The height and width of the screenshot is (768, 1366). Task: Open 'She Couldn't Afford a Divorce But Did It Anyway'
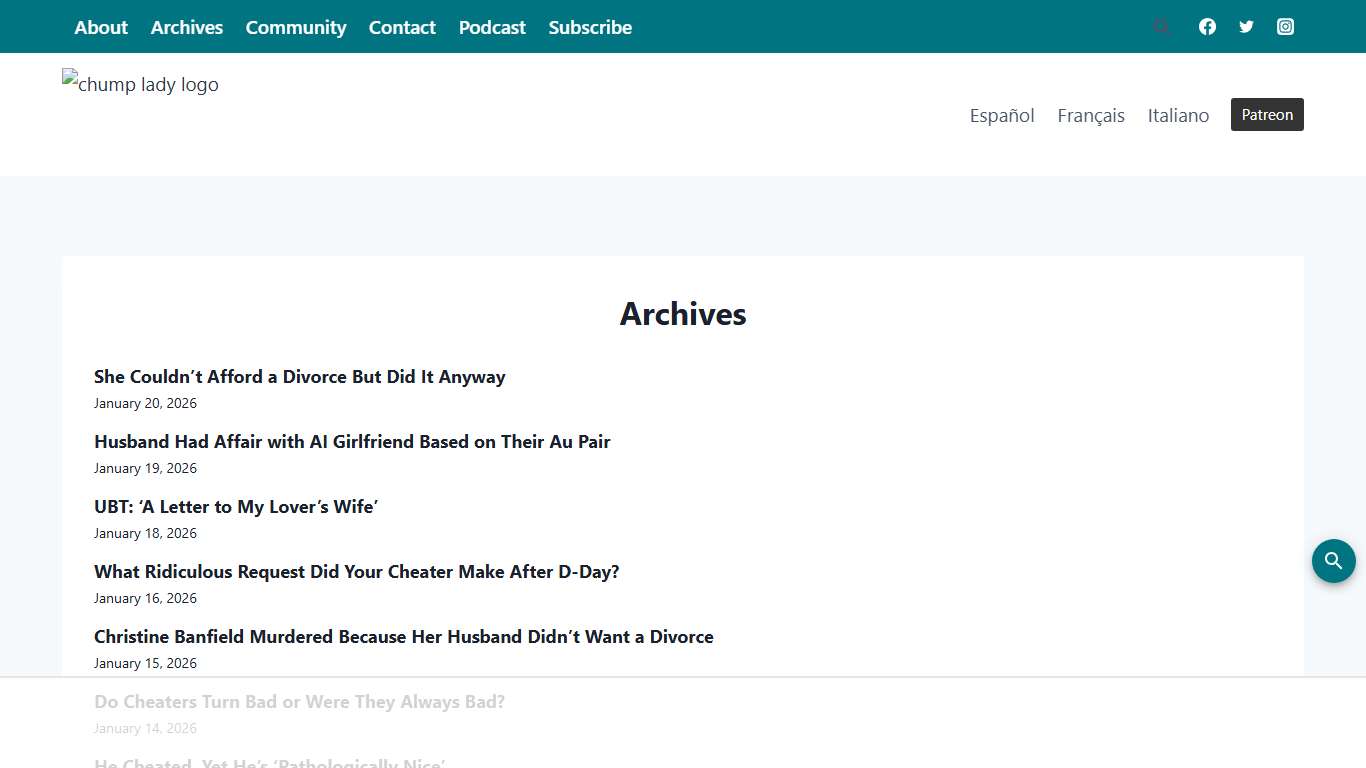click(x=300, y=377)
